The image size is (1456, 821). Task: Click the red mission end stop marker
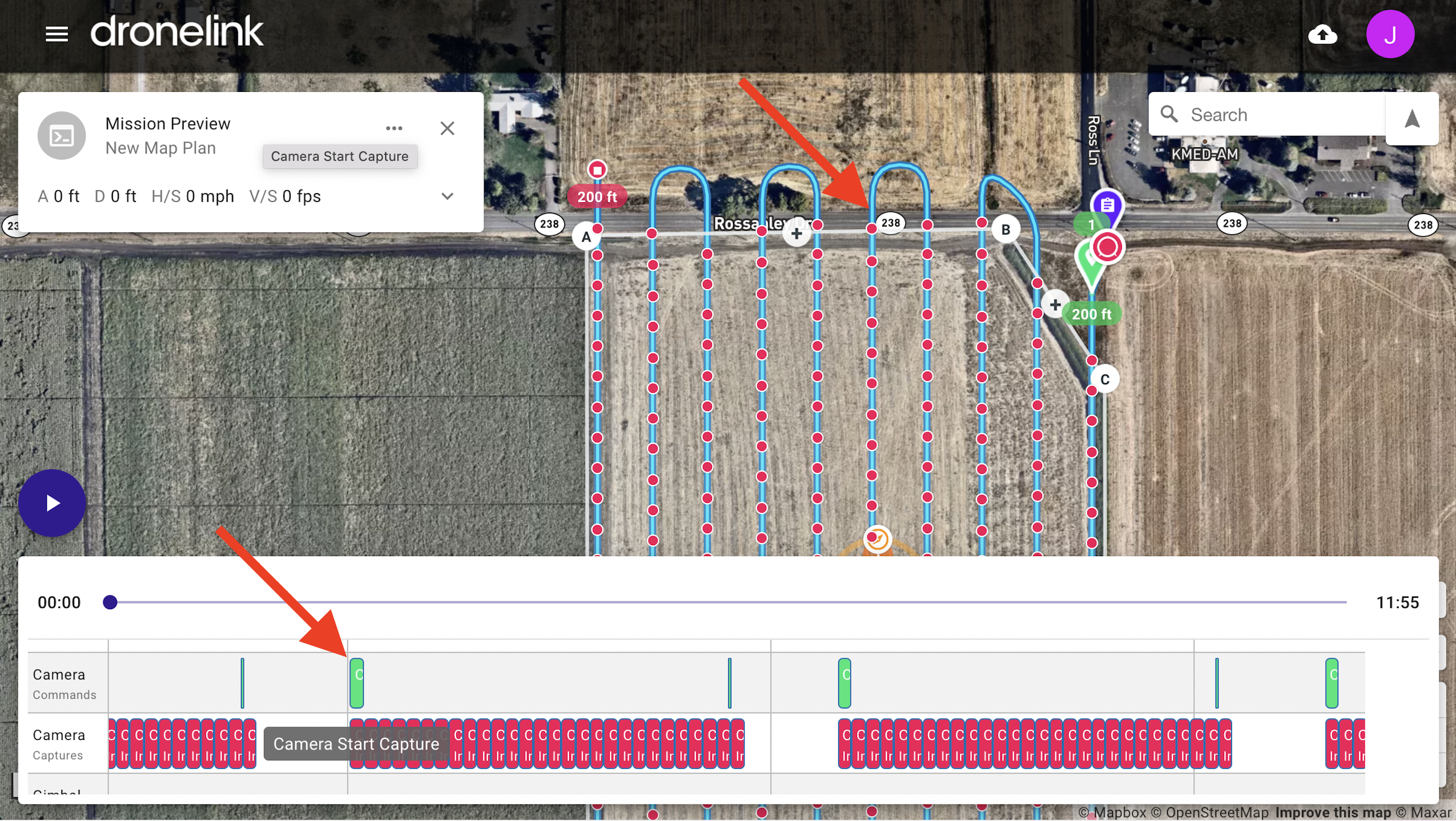click(x=597, y=170)
